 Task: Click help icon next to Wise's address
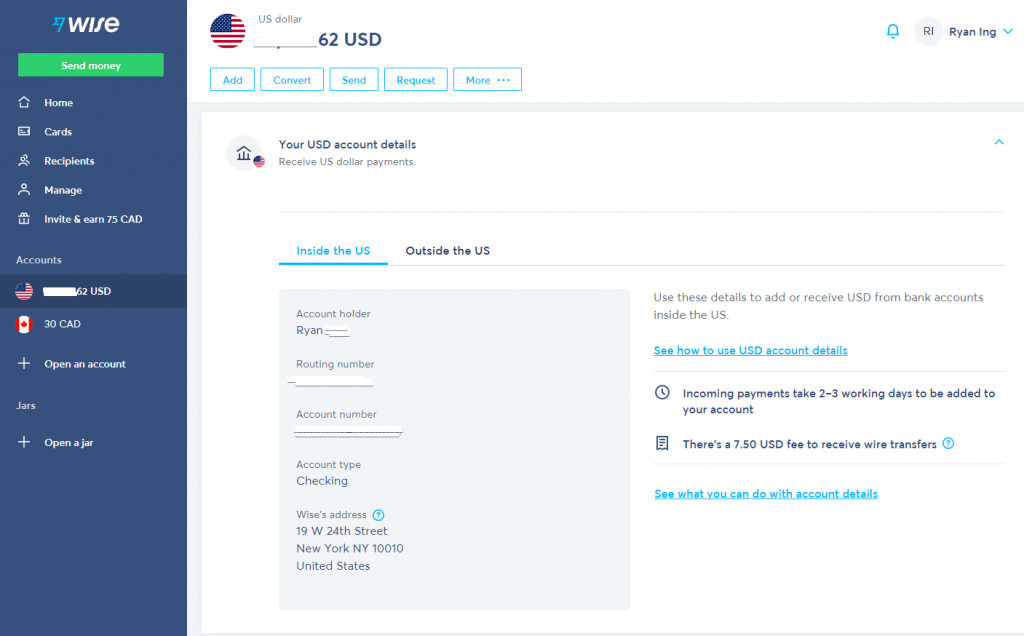click(x=378, y=515)
